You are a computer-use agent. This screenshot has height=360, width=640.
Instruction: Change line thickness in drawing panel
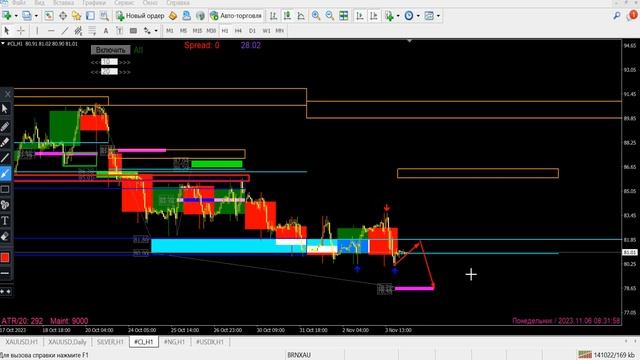click(x=5, y=273)
